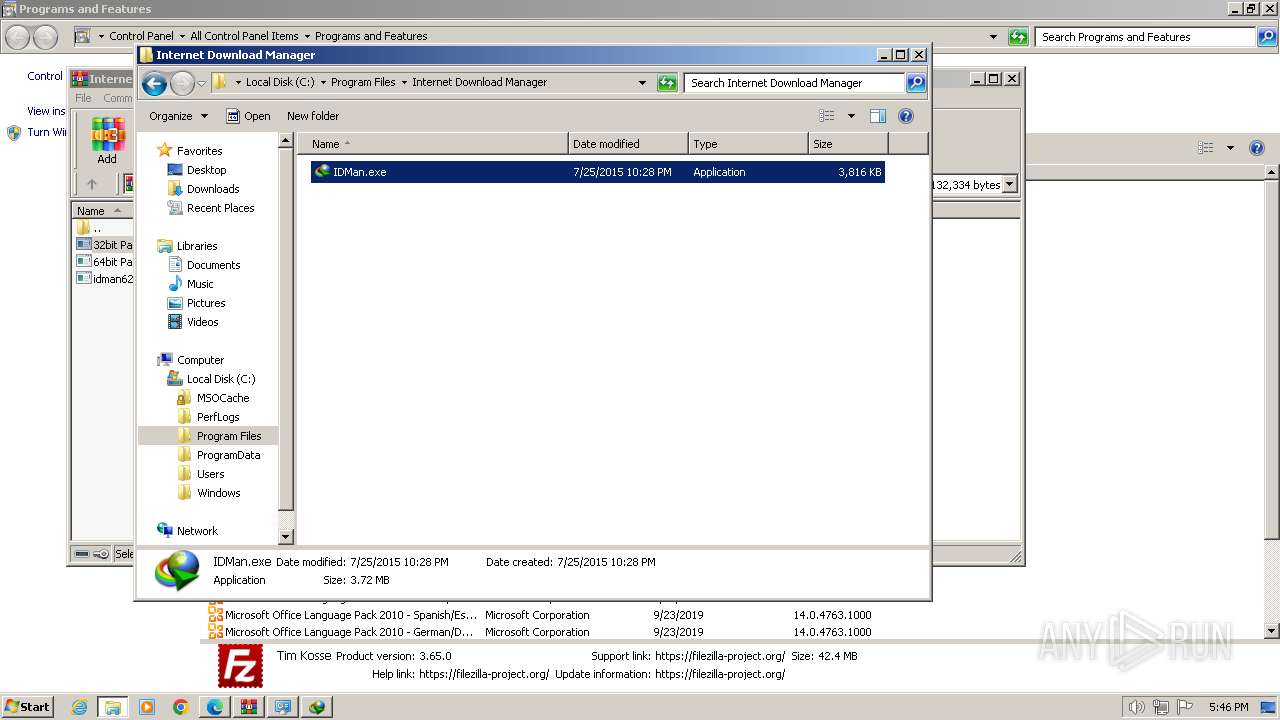
Task: Click help icon in Programs and Features window
Action: (1257, 147)
